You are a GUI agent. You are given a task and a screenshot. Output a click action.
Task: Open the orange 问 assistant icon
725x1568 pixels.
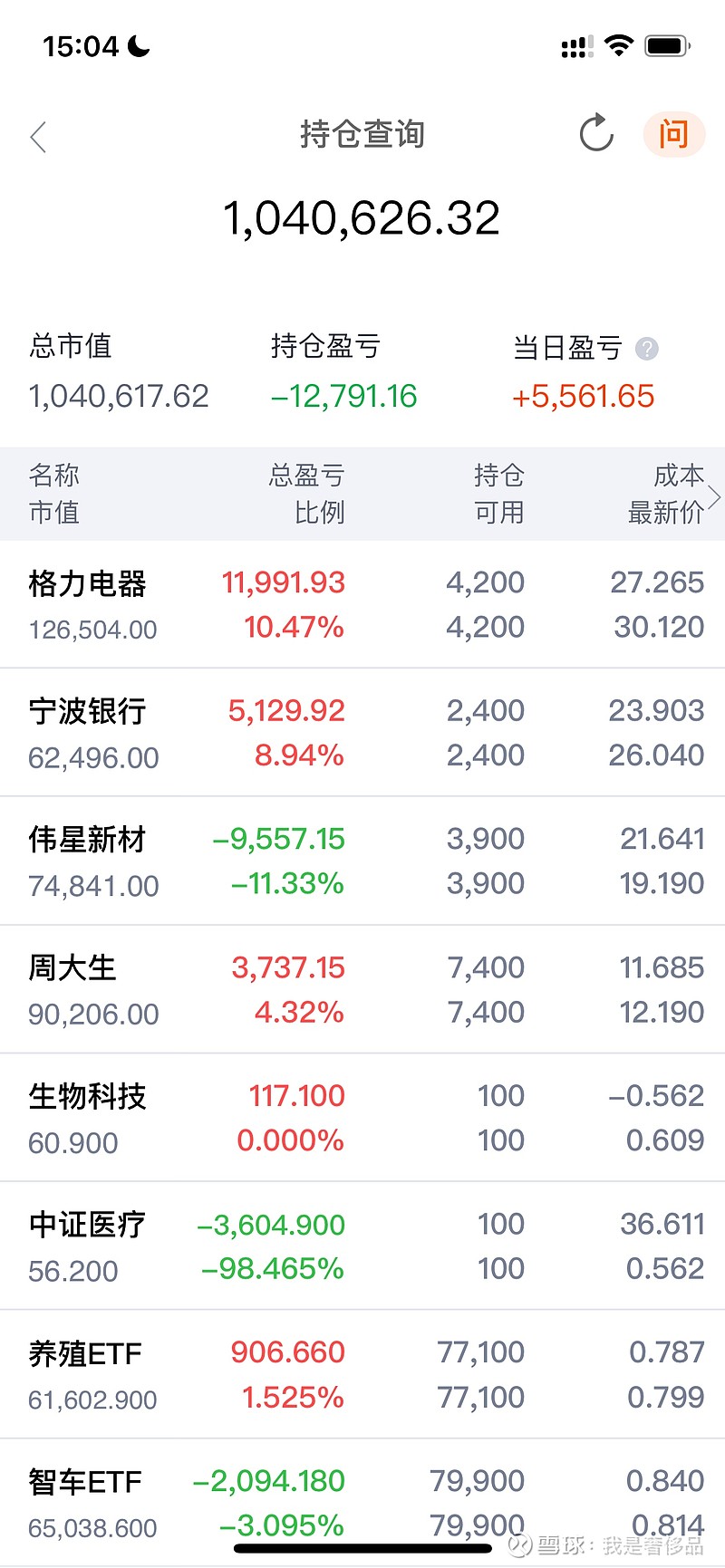coord(673,134)
